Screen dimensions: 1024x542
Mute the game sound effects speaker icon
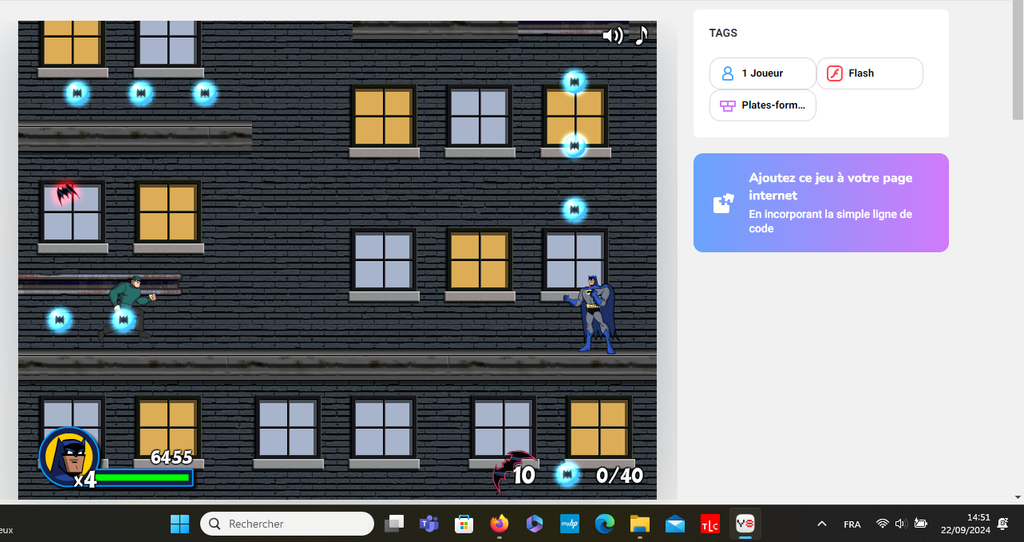[x=612, y=36]
